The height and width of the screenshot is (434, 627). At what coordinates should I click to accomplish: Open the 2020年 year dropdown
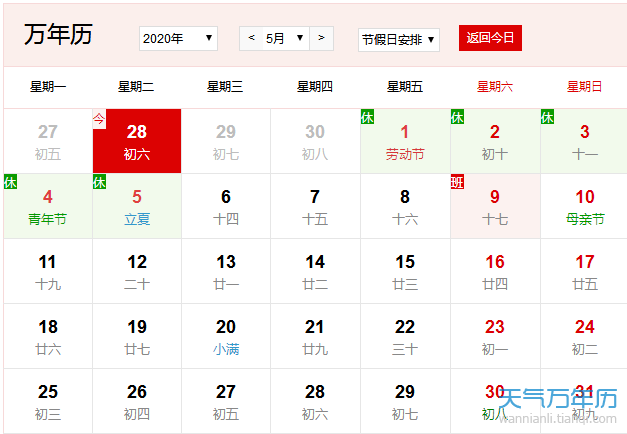pyautogui.click(x=178, y=38)
